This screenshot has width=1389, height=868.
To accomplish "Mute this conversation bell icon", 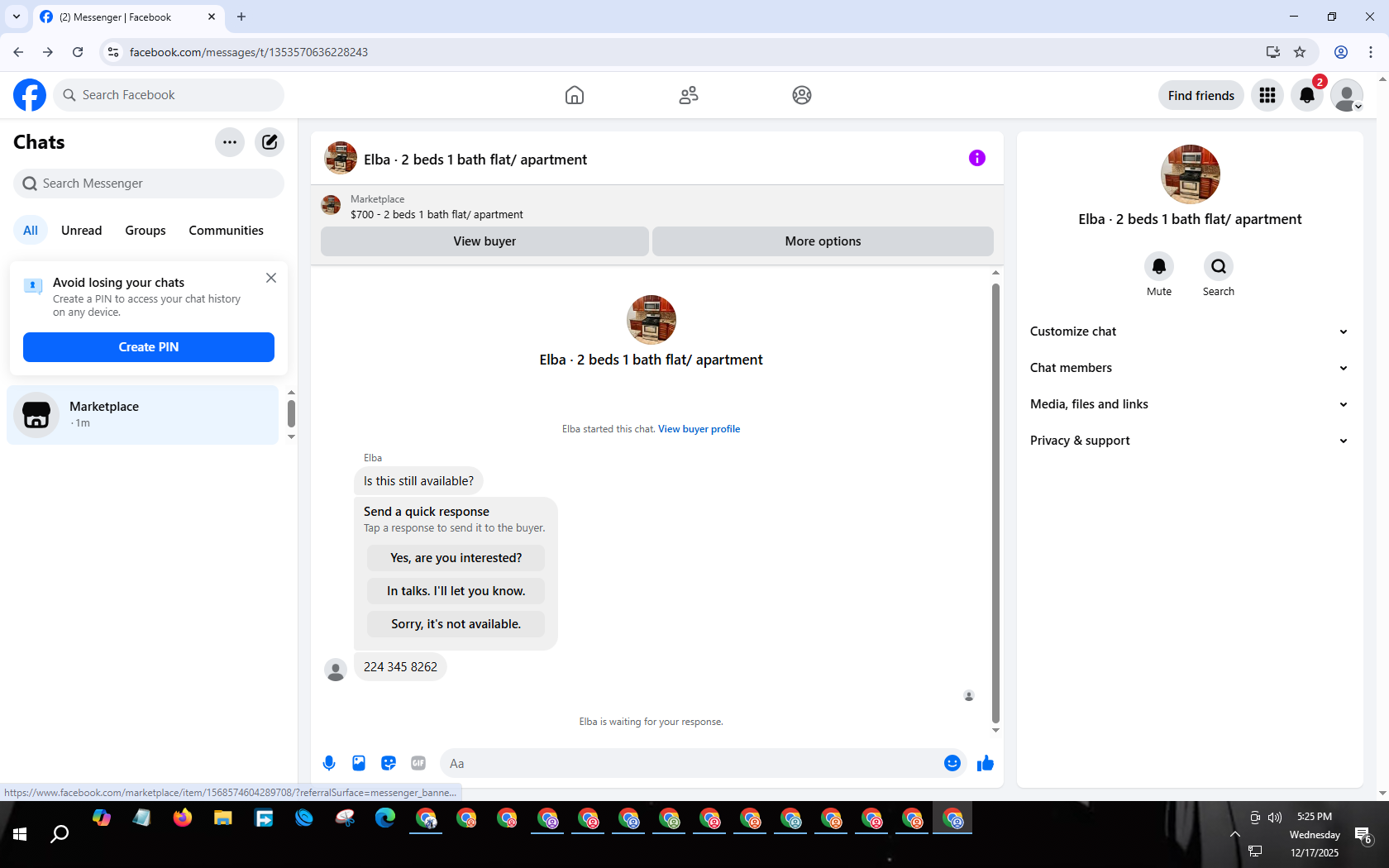I will point(1159,266).
